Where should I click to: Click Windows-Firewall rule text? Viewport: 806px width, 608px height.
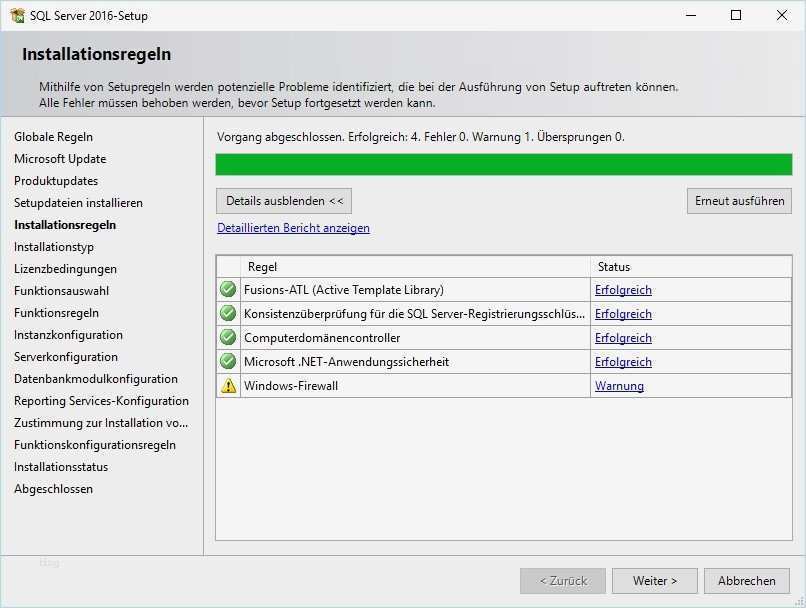click(291, 386)
